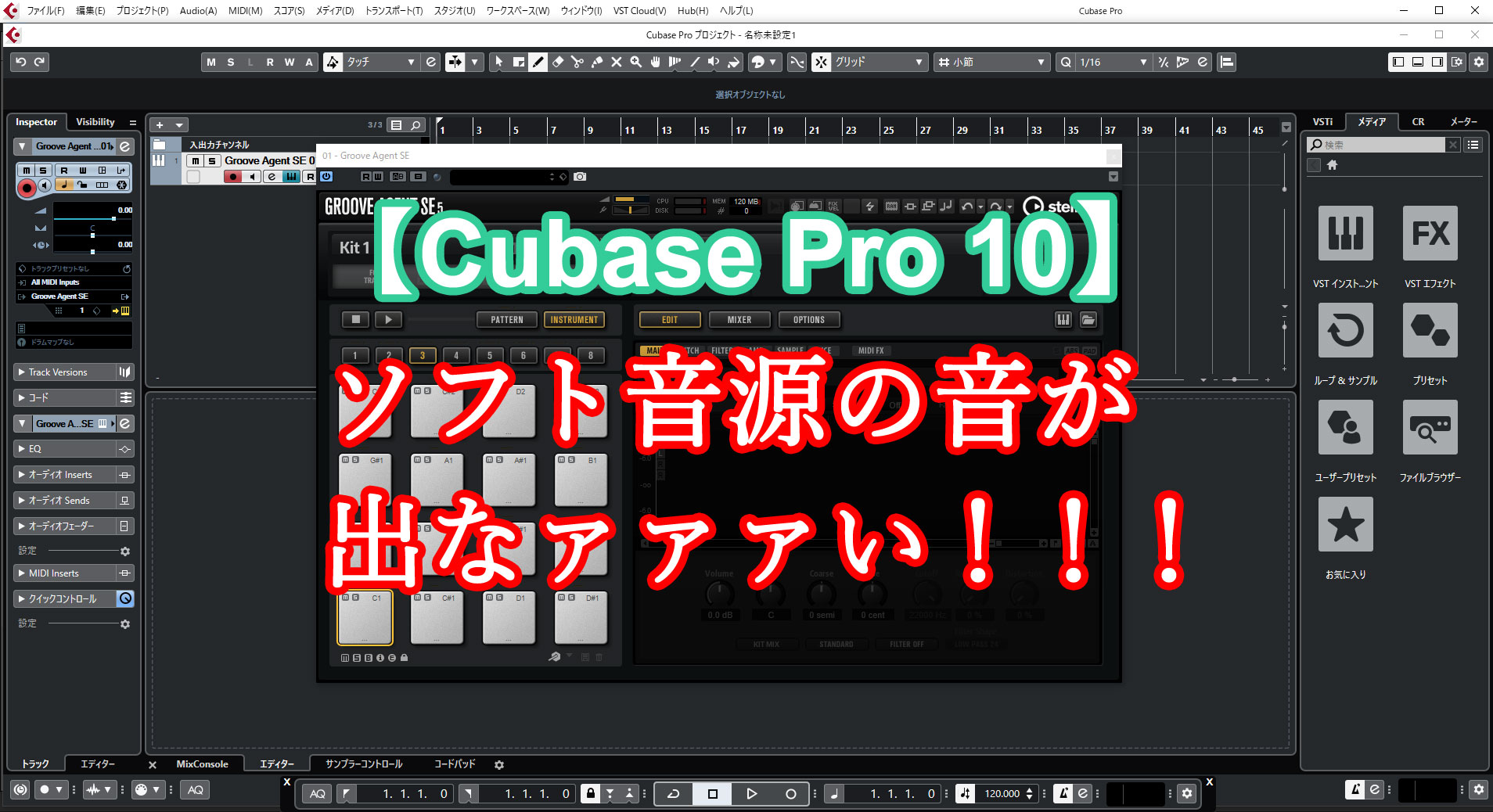Select the Time Warp tool
1493x812 pixels.
pos(675,62)
